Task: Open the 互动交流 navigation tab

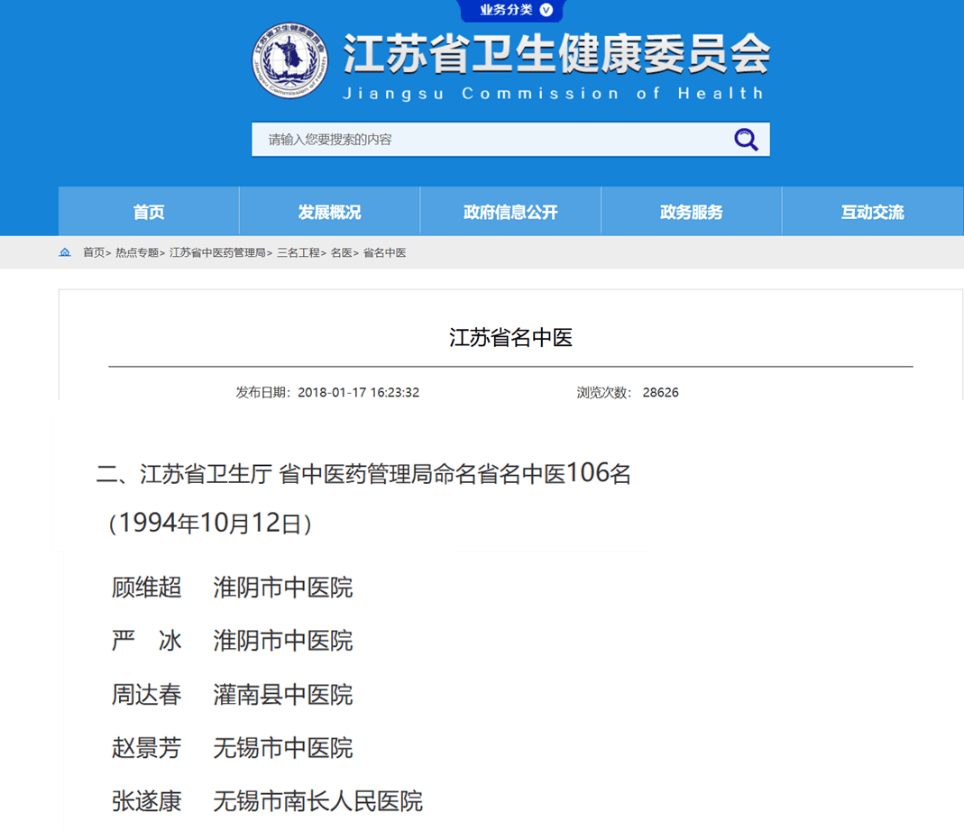Action: [872, 211]
